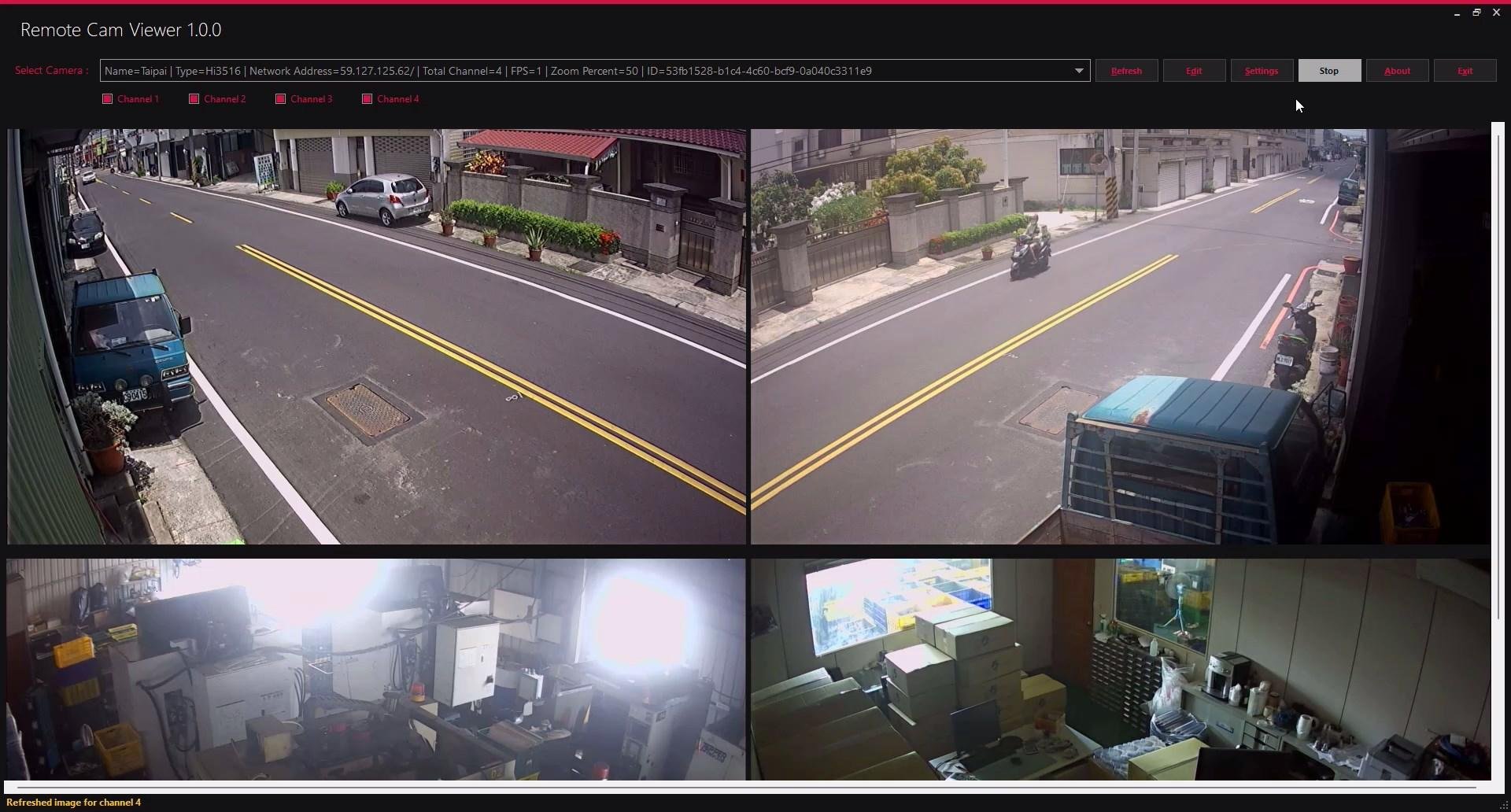The image size is (1511, 812).
Task: Select the street view feed with silver car
Action: (x=376, y=337)
